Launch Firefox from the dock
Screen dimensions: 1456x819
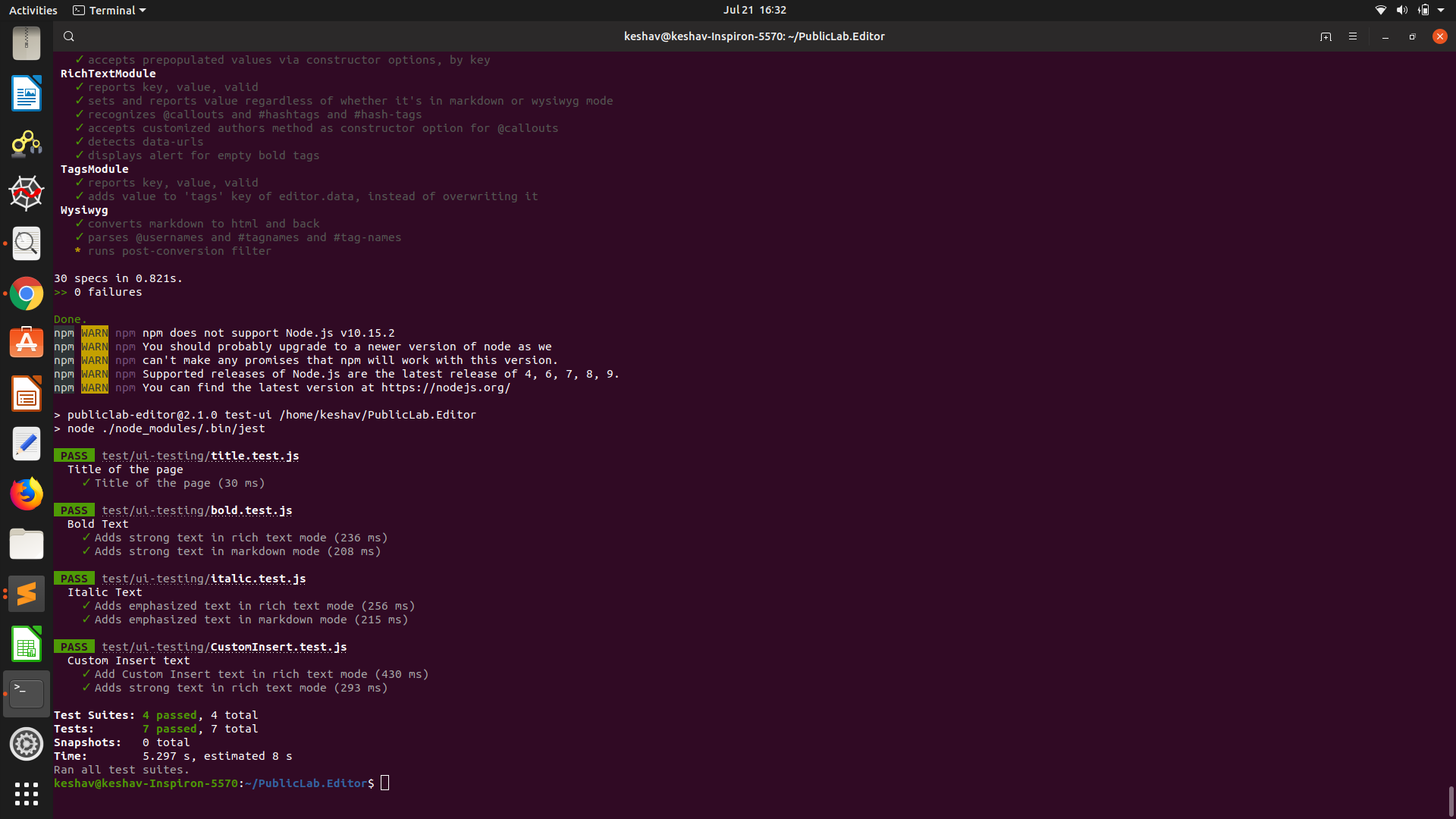click(27, 493)
